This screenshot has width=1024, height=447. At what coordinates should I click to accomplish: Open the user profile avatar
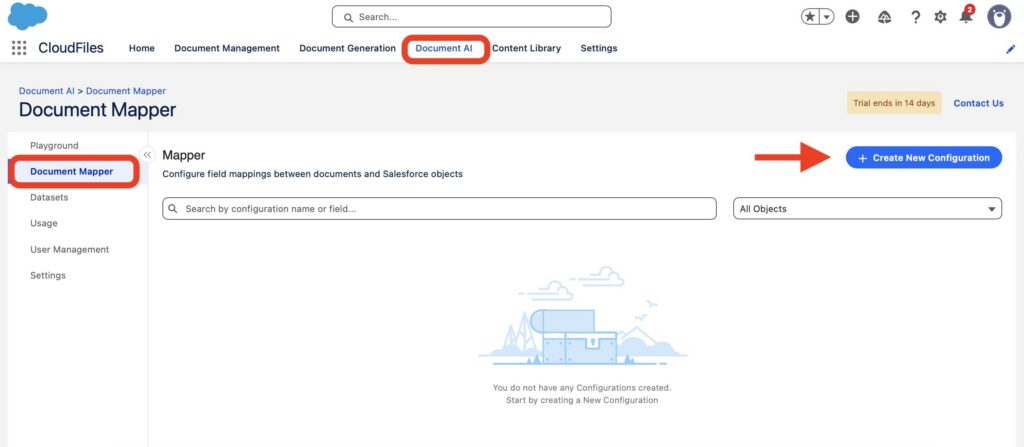[999, 17]
